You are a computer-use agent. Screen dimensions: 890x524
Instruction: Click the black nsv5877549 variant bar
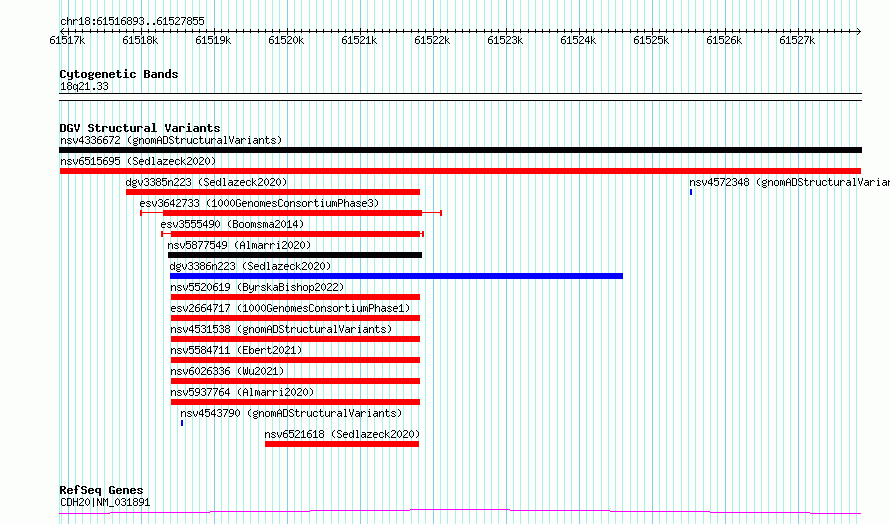coord(295,255)
